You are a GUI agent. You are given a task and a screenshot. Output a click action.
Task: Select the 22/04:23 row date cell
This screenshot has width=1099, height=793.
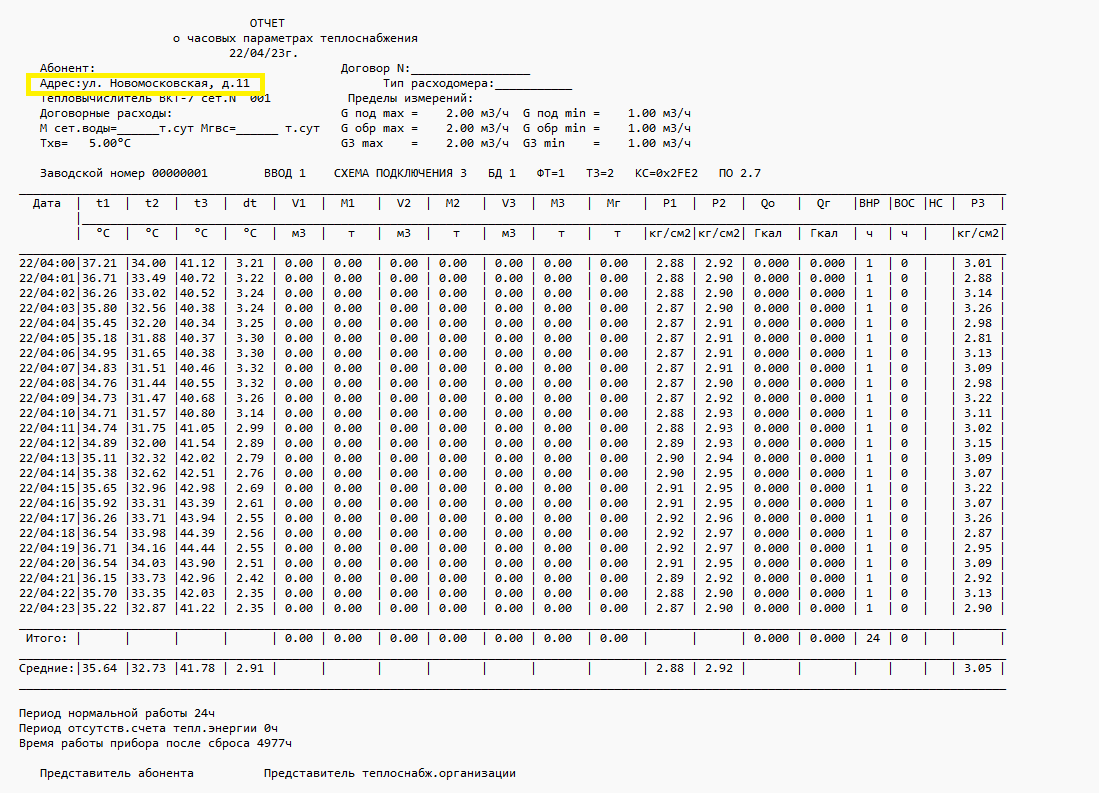point(48,608)
